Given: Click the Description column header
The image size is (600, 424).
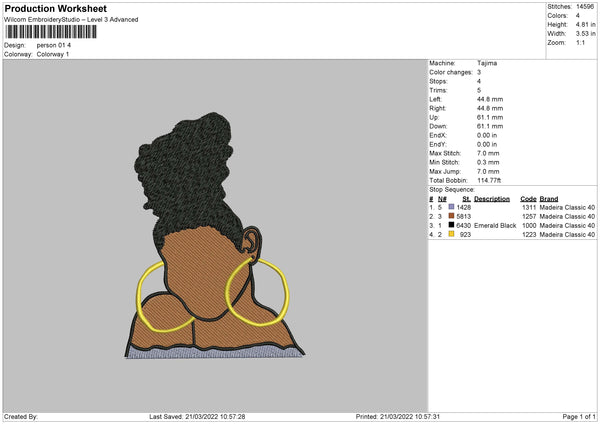Looking at the screenshot, I should tap(492, 199).
